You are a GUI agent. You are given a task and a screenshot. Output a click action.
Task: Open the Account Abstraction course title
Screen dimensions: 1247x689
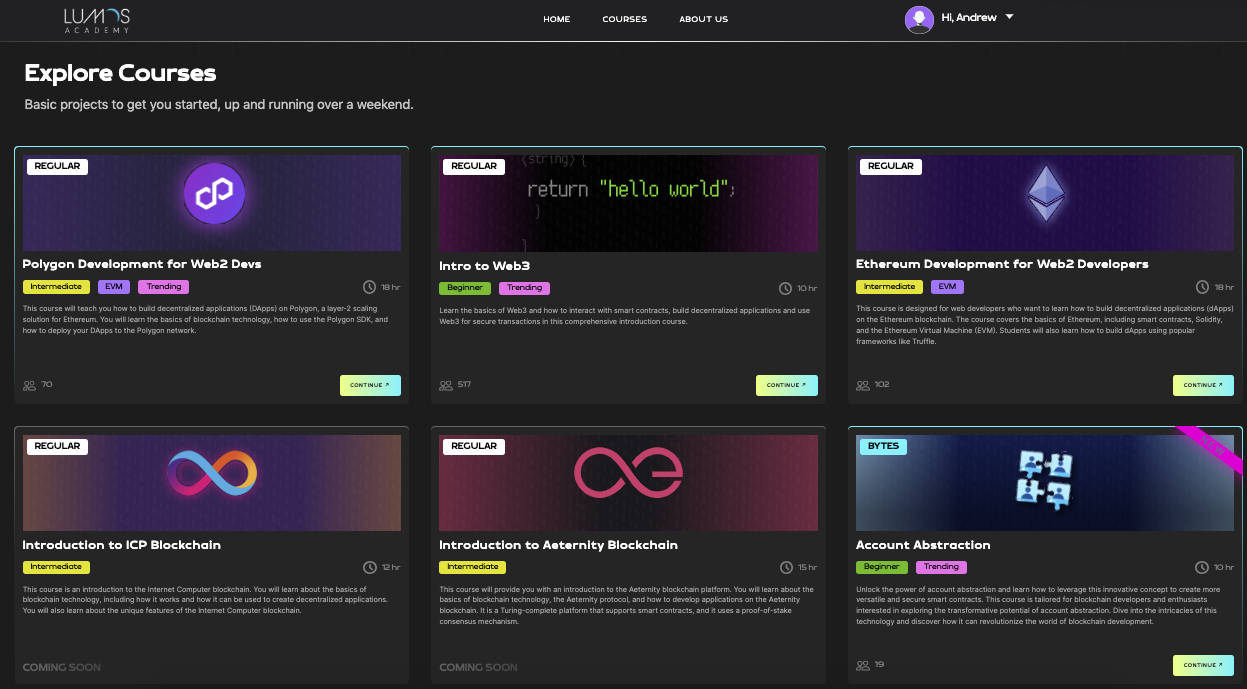923,545
